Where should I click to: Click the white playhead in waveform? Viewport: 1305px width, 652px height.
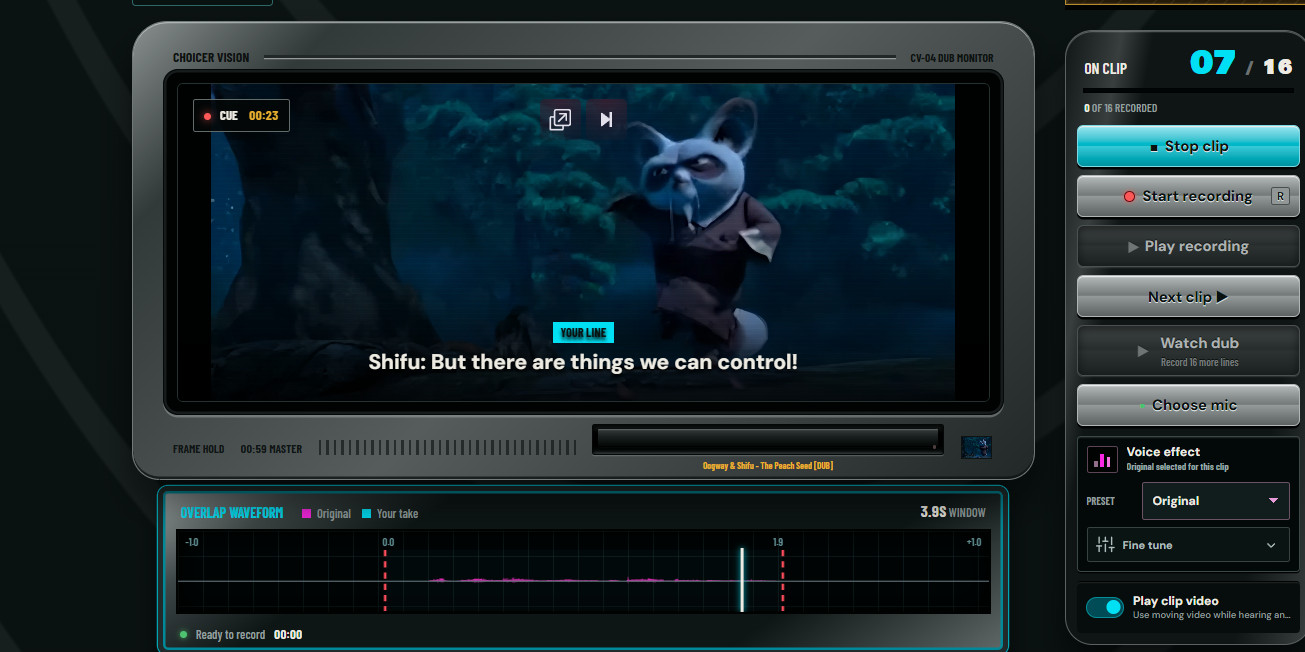point(742,579)
